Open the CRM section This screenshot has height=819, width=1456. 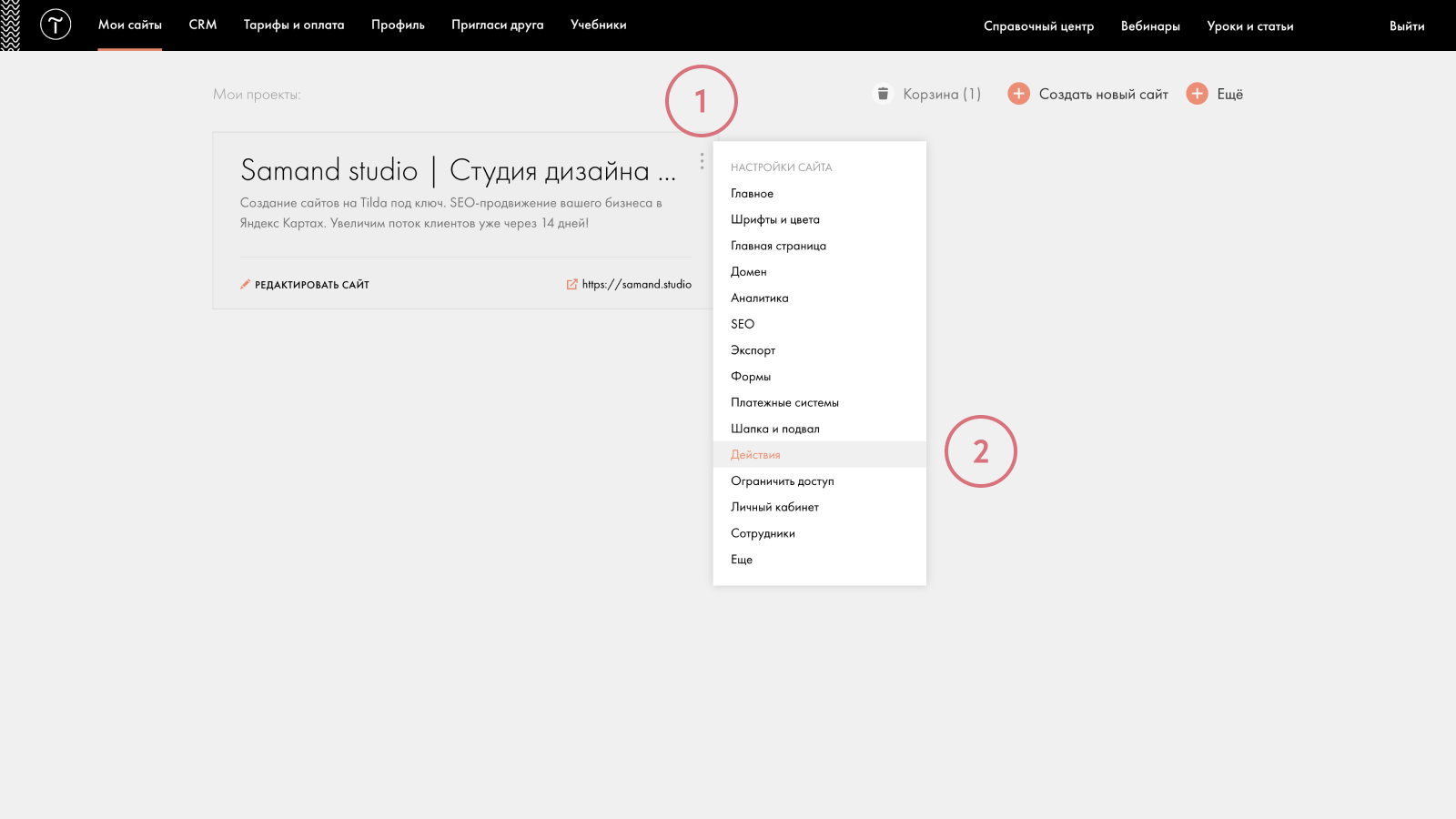click(203, 25)
